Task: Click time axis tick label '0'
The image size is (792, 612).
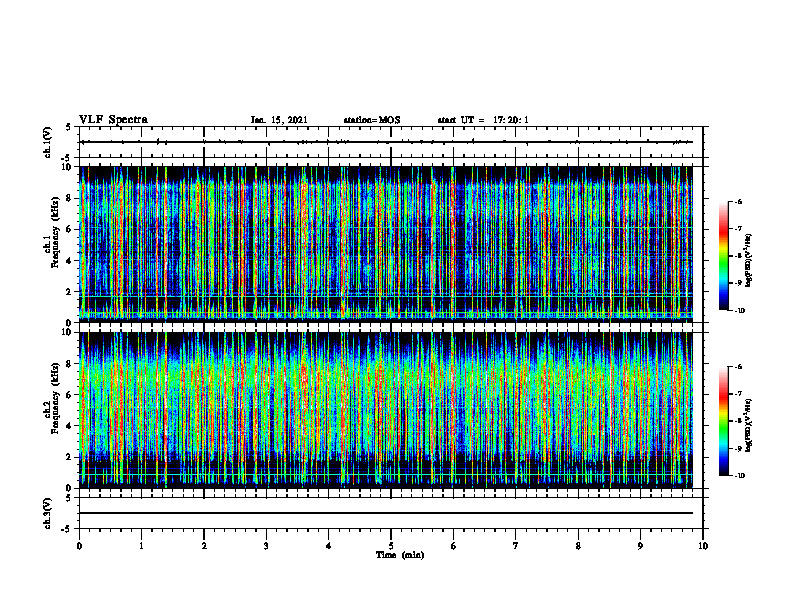Action: click(x=79, y=546)
